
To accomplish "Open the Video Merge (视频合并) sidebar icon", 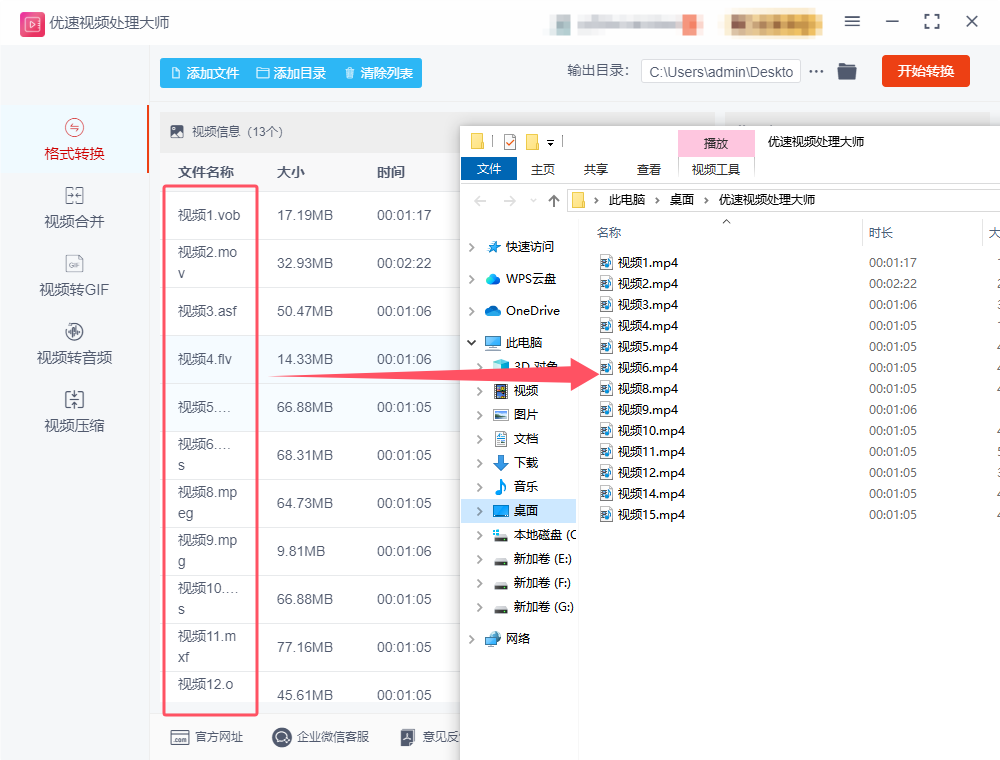I will point(74,195).
